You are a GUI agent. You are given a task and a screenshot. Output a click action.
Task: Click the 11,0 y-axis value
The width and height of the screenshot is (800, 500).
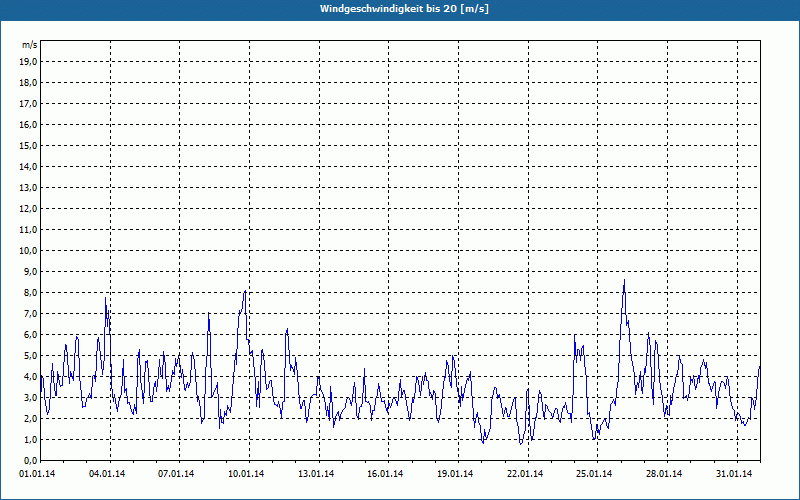28,230
